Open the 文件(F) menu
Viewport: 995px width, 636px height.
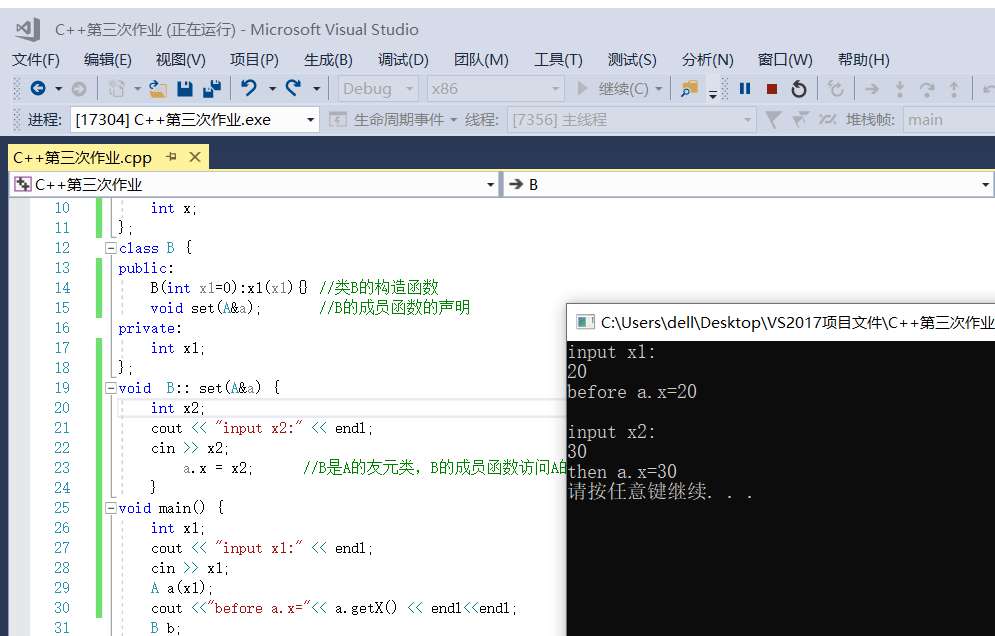point(36,60)
